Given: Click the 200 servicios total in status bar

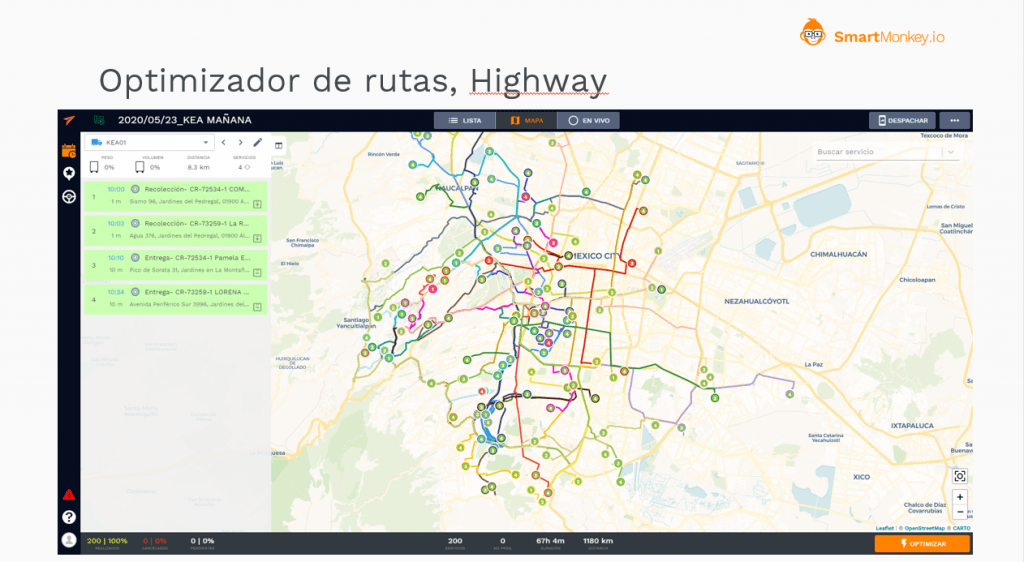Looking at the screenshot, I should pos(455,541).
